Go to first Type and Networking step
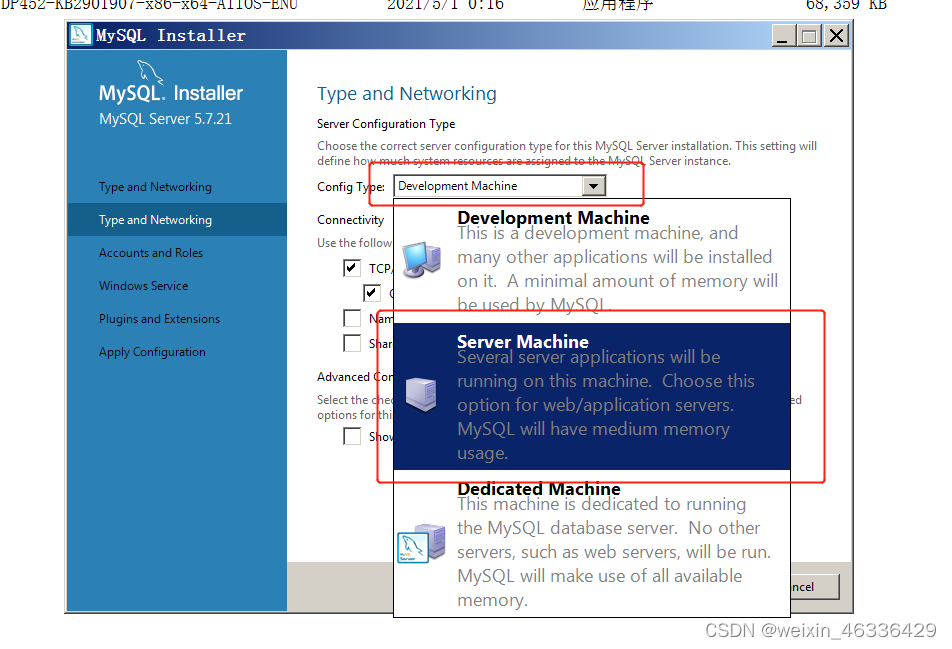952x649 pixels. click(x=155, y=187)
